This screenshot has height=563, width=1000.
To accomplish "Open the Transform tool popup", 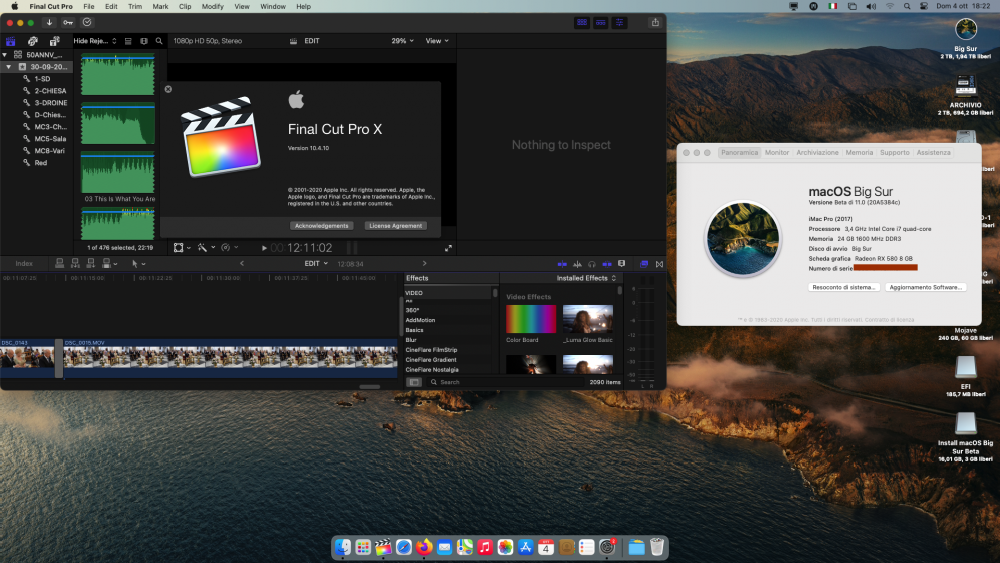I will coord(182,247).
